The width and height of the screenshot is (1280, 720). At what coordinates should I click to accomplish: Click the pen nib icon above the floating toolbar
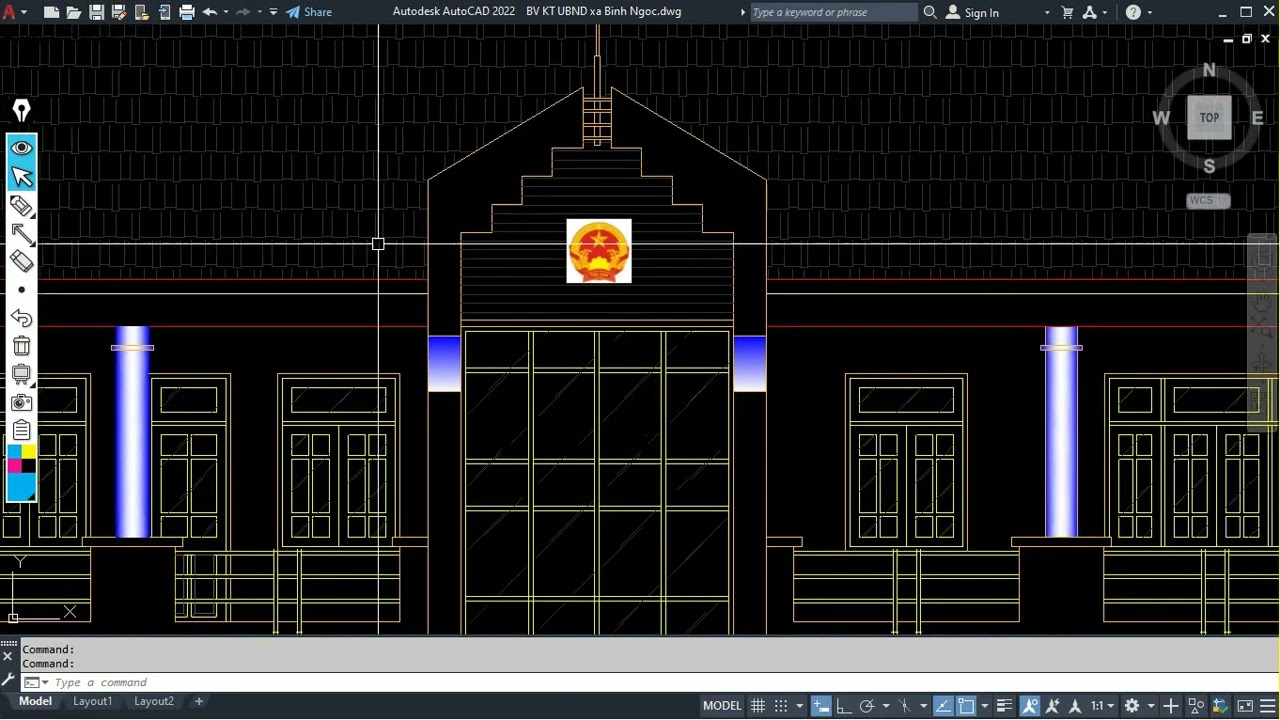tap(21, 111)
